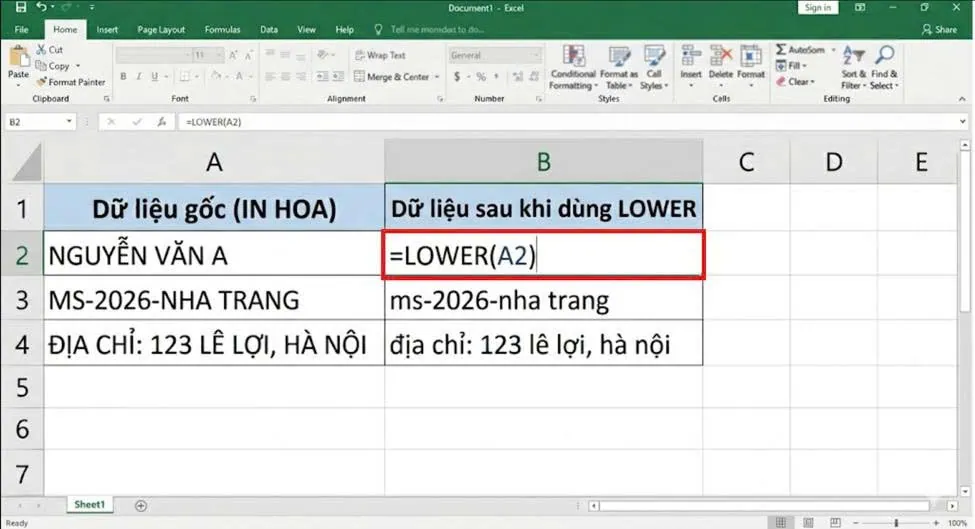This screenshot has width=975, height=529.
Task: Open the File tab
Action: 21,29
